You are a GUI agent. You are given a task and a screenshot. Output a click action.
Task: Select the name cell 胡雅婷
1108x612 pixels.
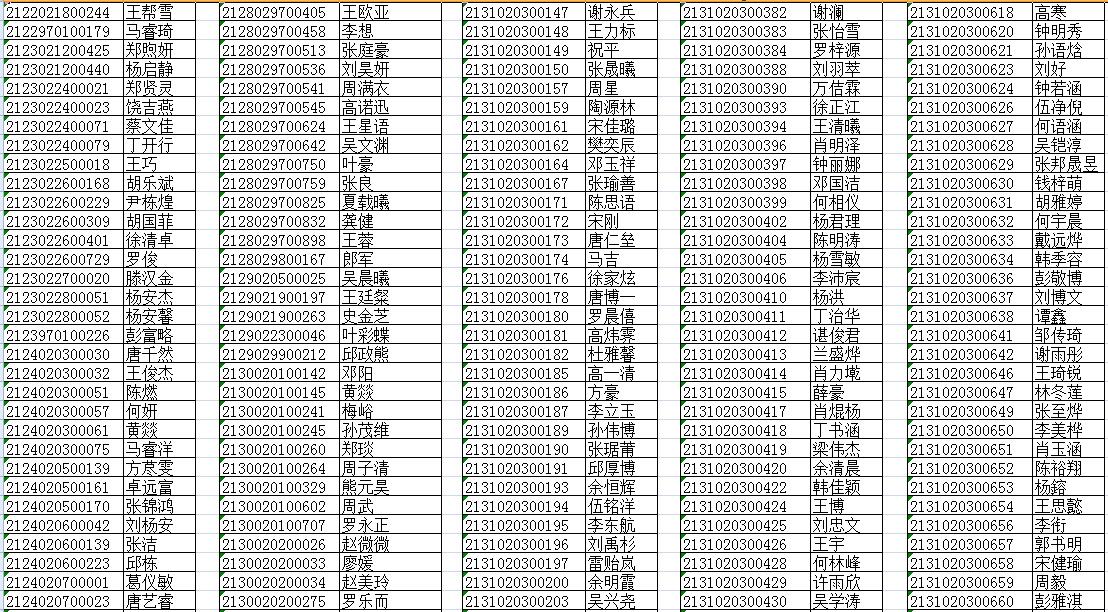1069,203
